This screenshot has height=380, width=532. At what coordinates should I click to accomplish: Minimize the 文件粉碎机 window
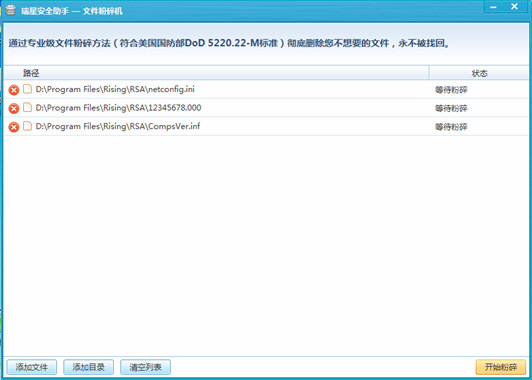click(494, 6)
